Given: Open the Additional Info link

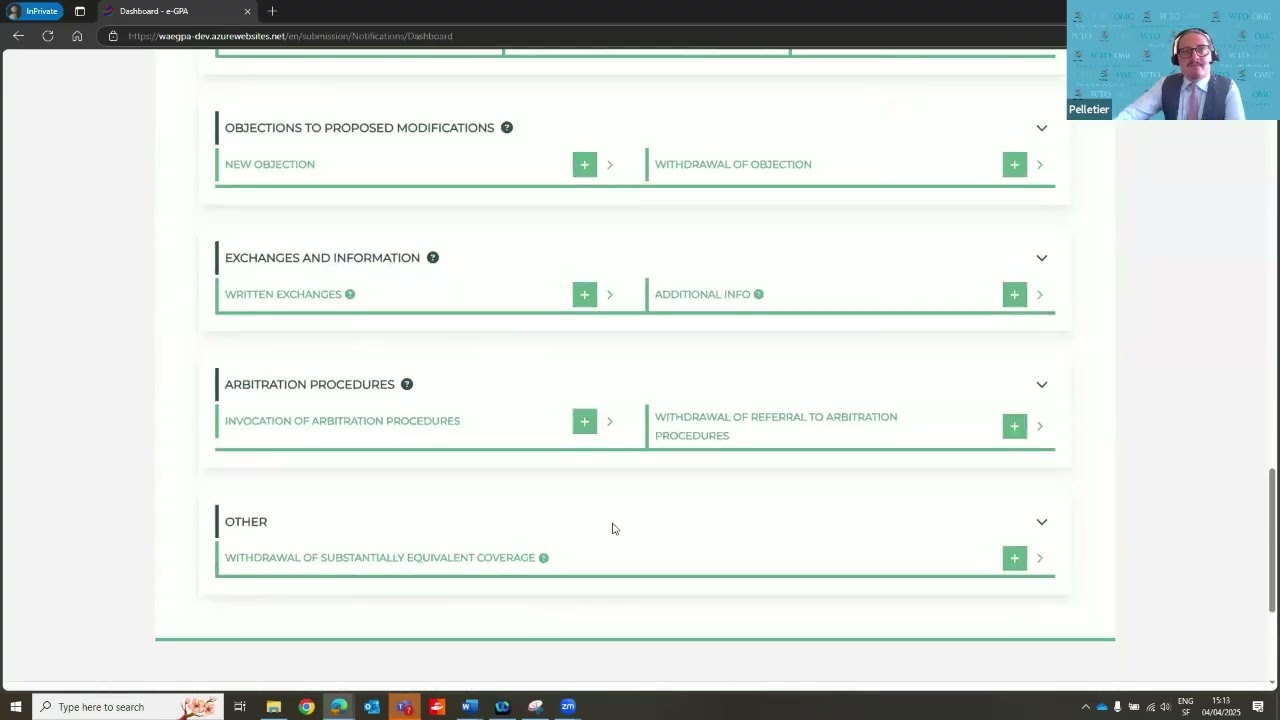Looking at the screenshot, I should 702,294.
